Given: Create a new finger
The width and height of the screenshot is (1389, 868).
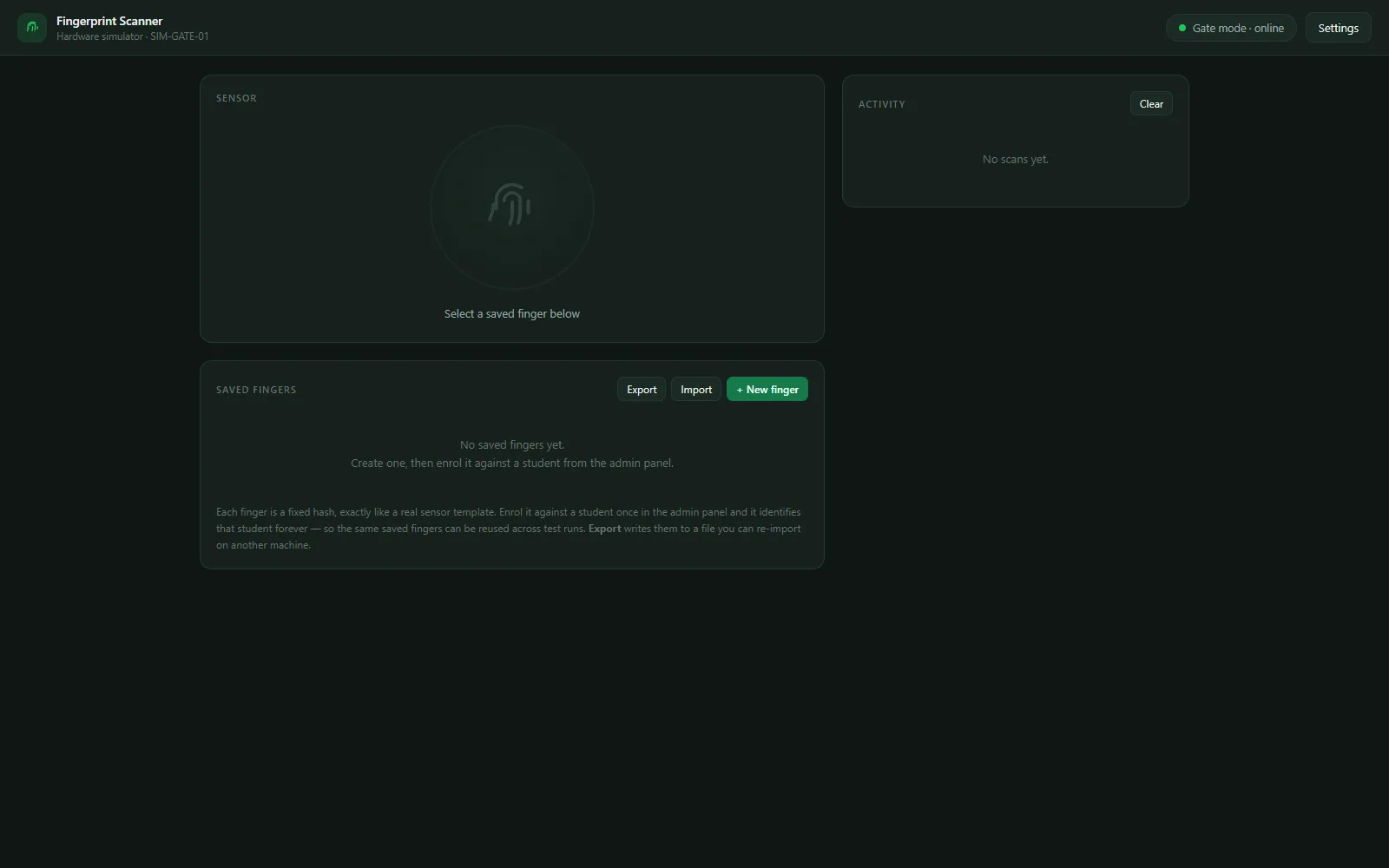Looking at the screenshot, I should 767,390.
